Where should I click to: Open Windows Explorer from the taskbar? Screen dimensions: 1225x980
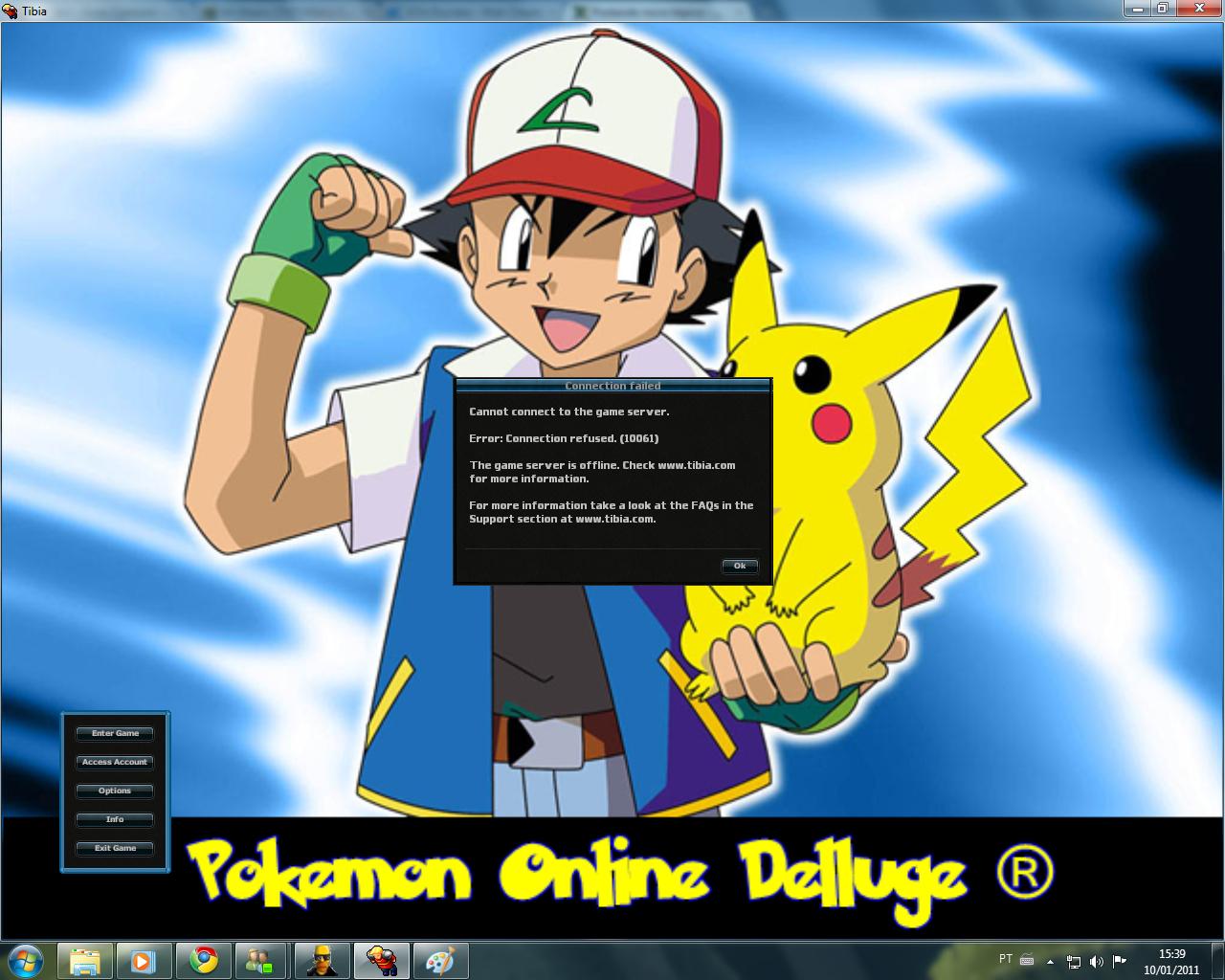[85, 961]
